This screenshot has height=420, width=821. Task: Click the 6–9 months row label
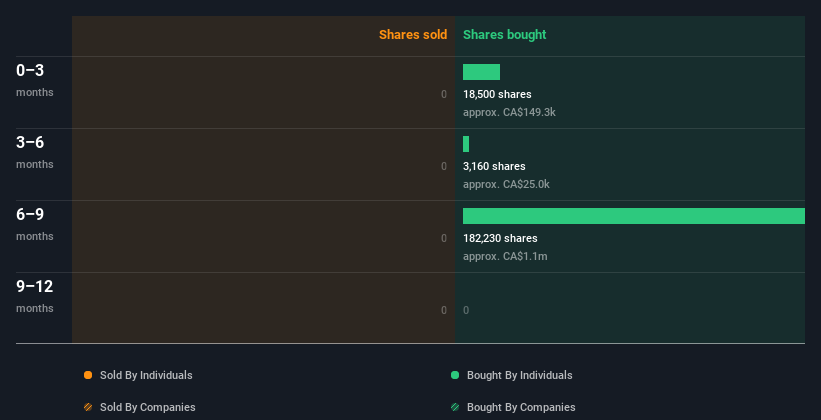pyautogui.click(x=35, y=224)
